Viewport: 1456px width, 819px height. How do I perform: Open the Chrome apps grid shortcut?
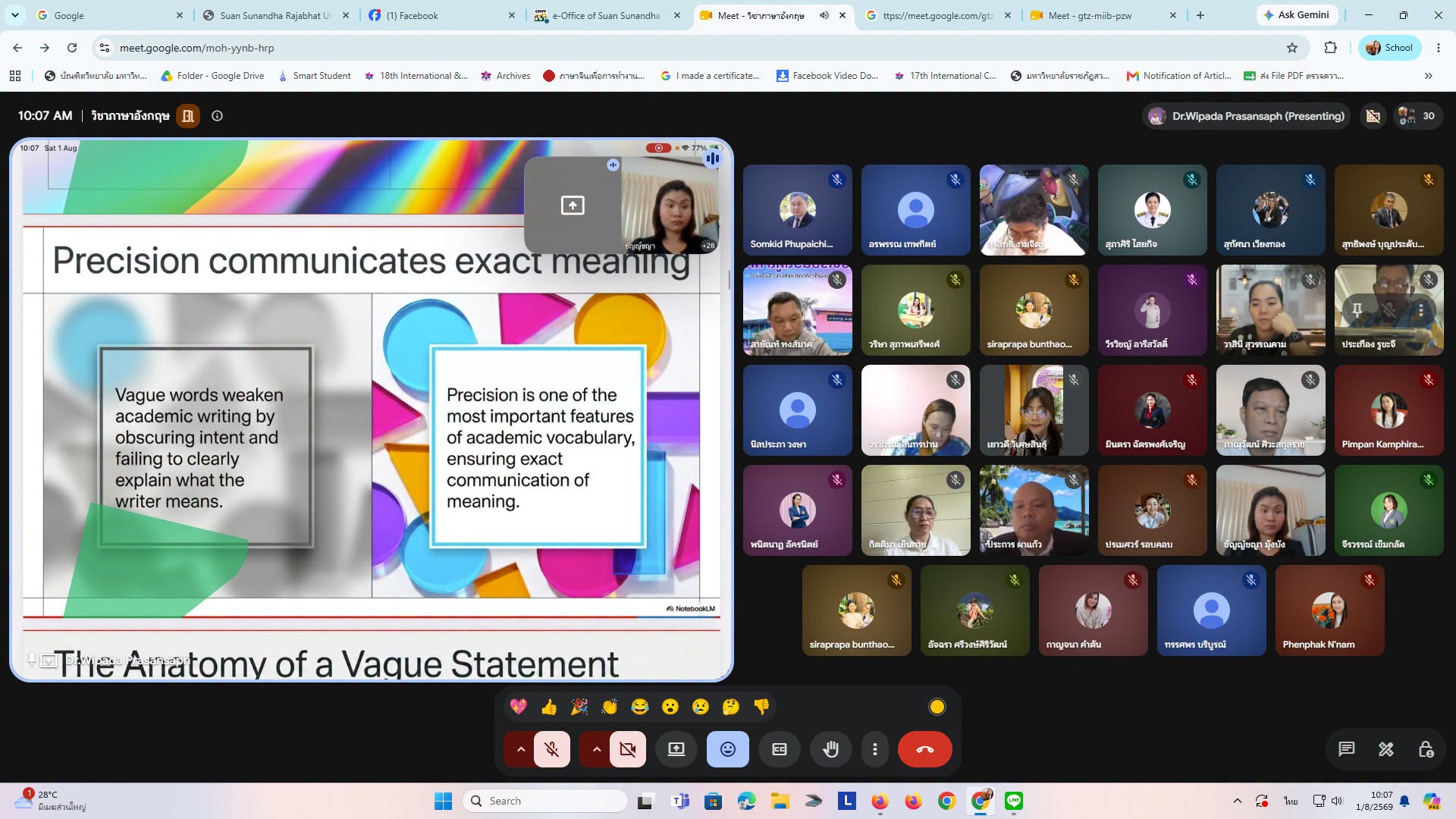[x=15, y=76]
